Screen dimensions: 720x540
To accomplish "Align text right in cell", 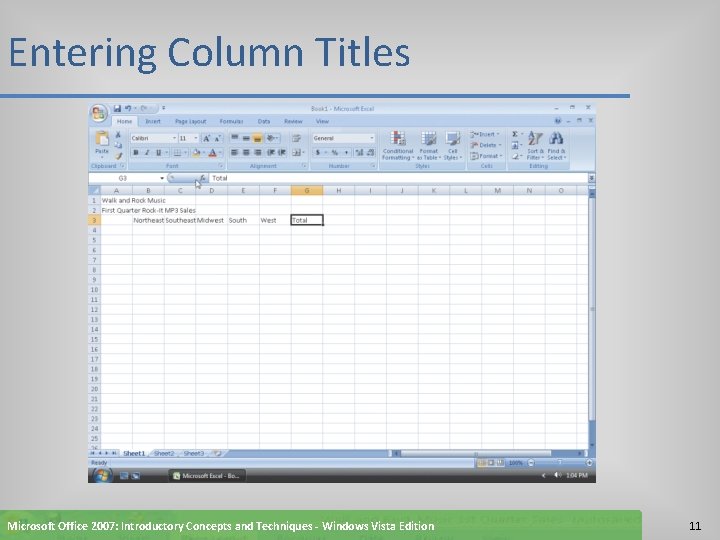I will click(x=258, y=152).
